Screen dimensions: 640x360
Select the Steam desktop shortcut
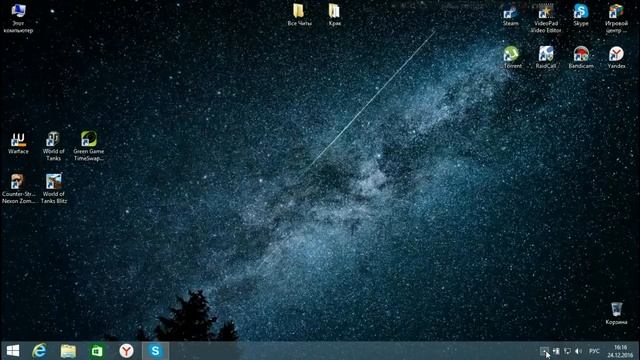[511, 16]
